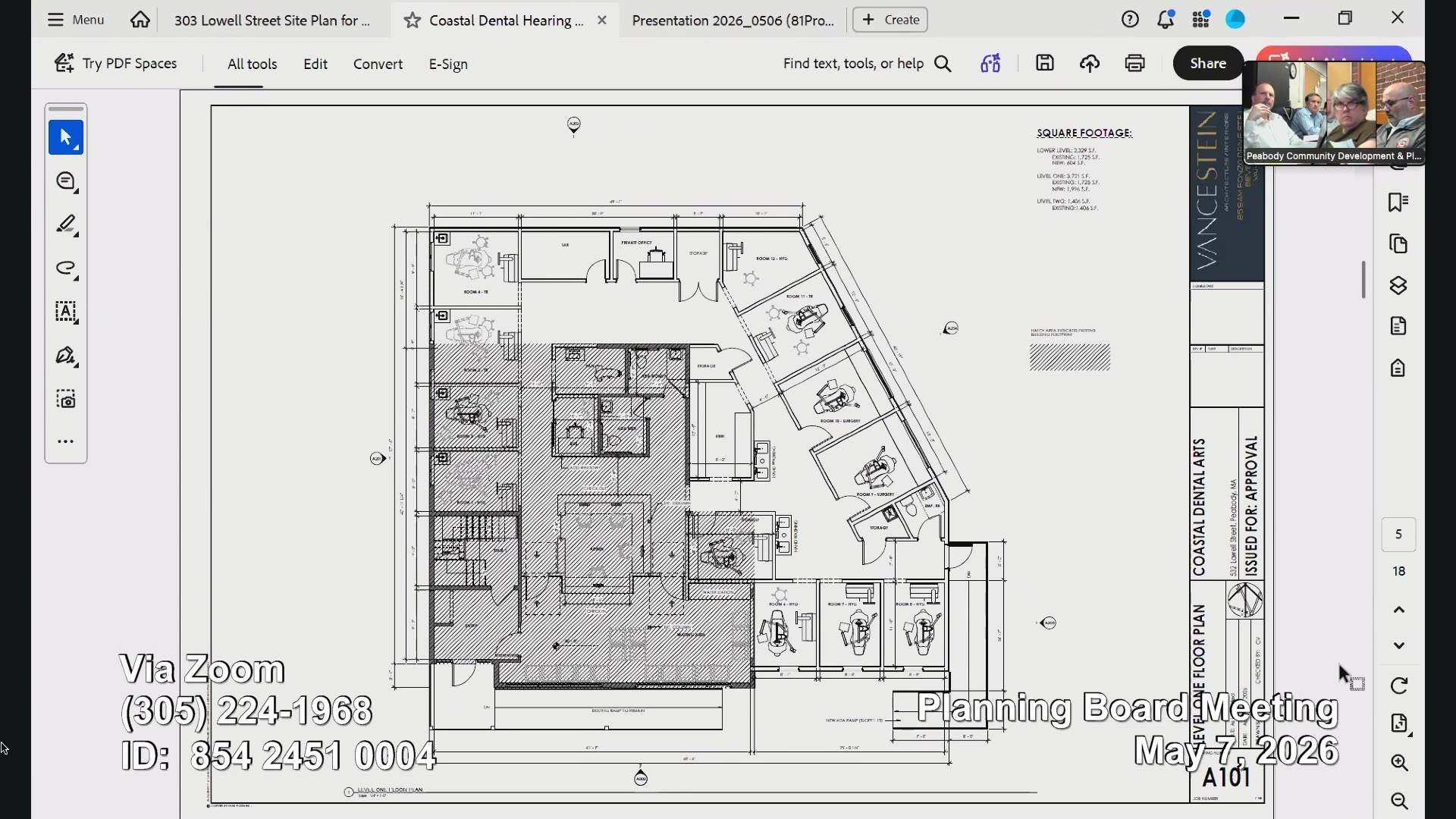Switch to 303 Lowell Street Site Plan tab

[x=272, y=20]
